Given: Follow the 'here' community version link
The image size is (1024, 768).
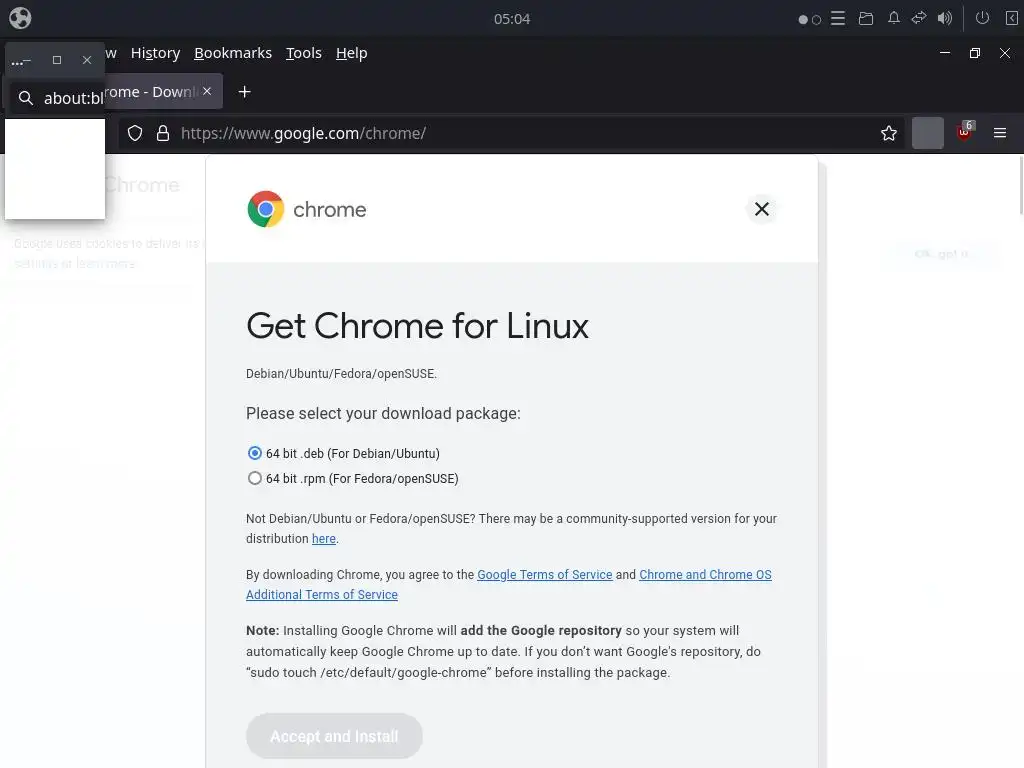Looking at the screenshot, I should coord(324,539).
